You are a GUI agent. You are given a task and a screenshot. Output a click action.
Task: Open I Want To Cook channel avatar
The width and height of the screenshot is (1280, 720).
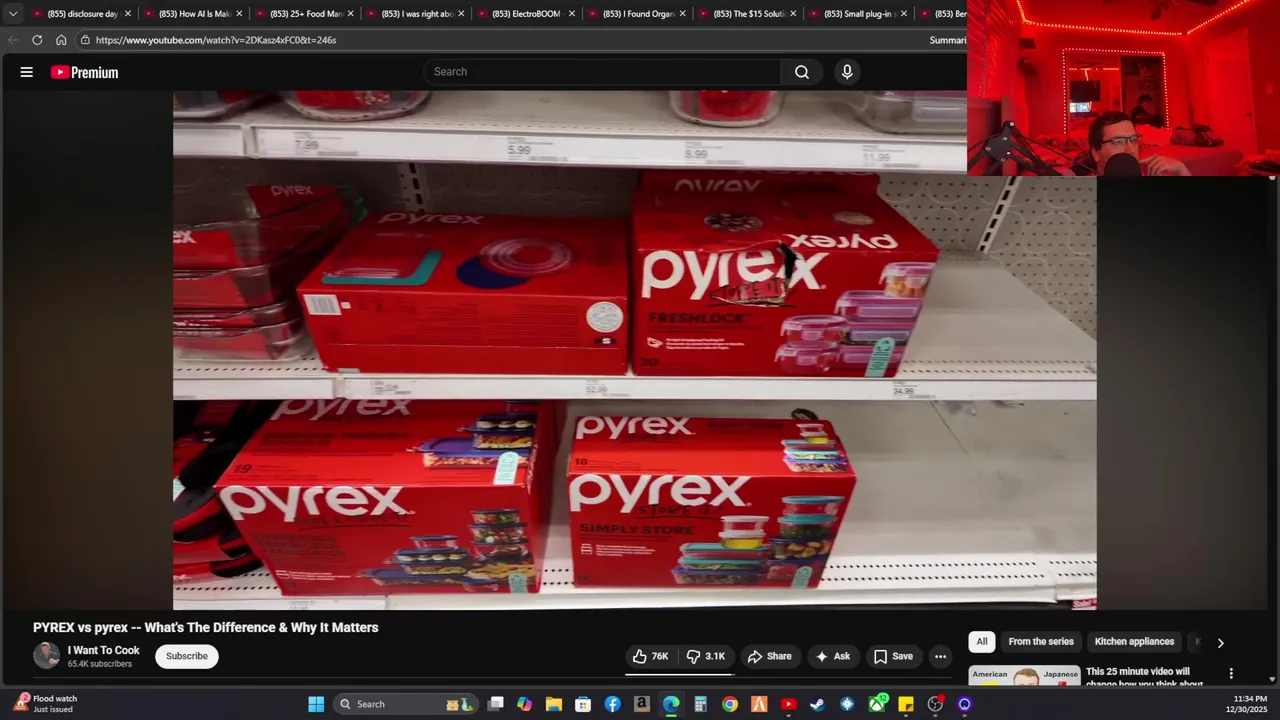coord(46,656)
